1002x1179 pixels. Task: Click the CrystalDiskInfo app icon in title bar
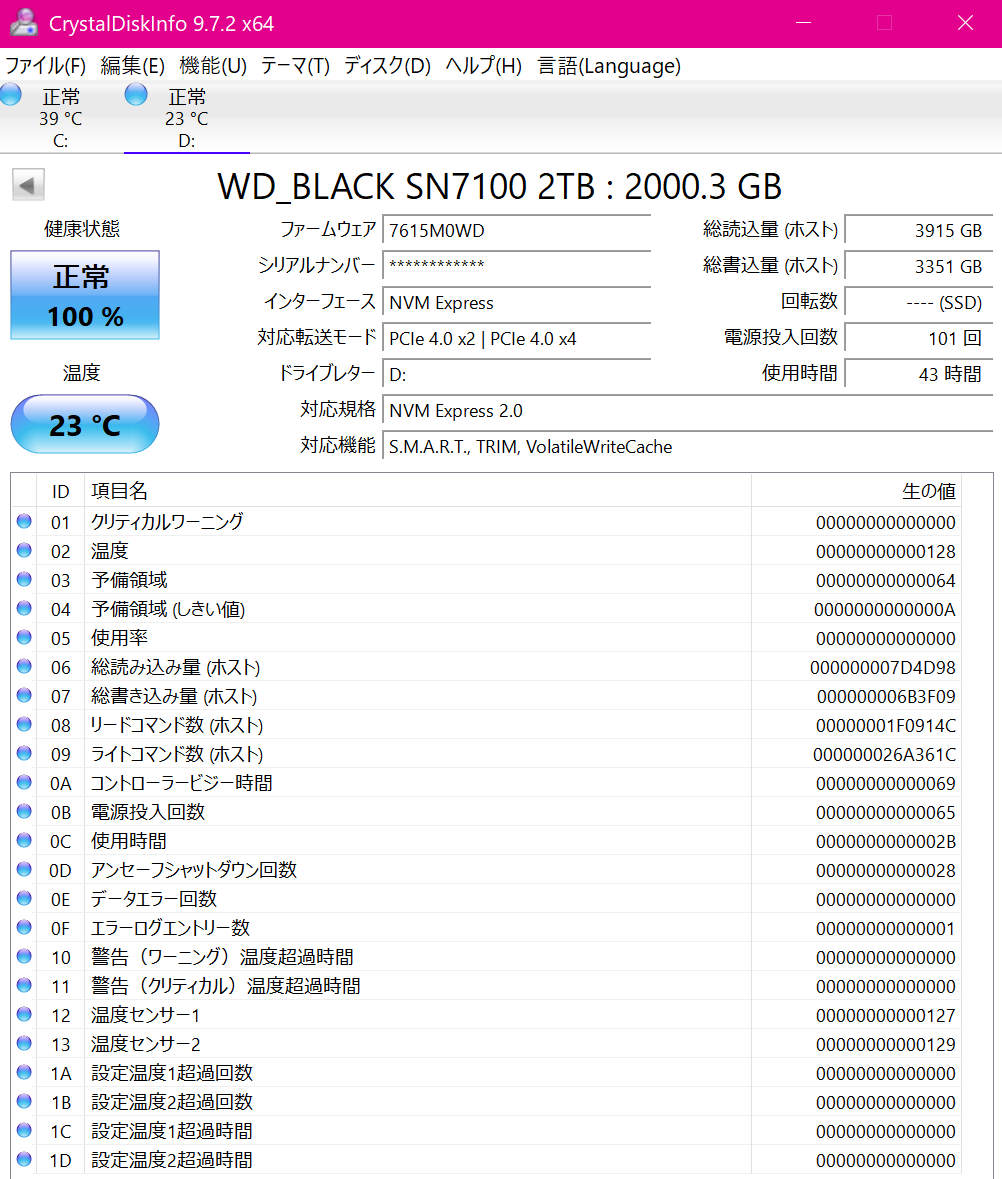click(24, 22)
